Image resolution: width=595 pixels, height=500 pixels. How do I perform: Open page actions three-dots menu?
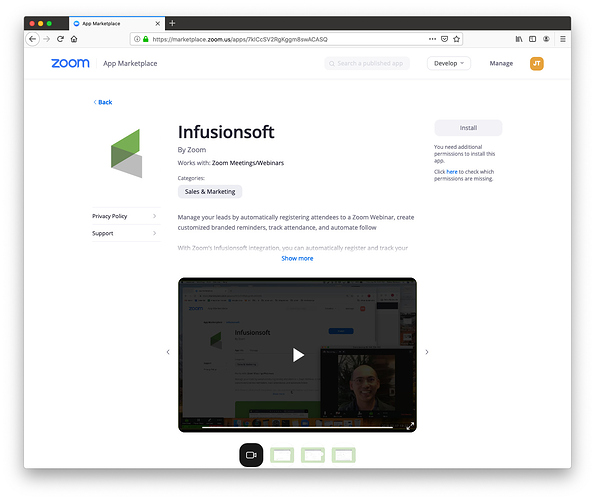(432, 39)
